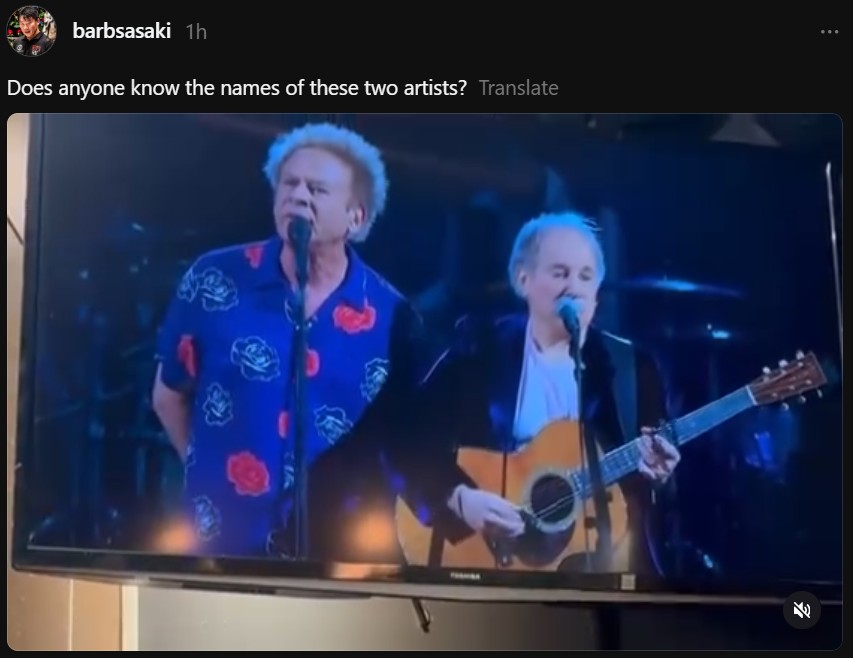This screenshot has width=853, height=658.
Task: Unmute the video using the speaker icon
Action: pos(801,610)
